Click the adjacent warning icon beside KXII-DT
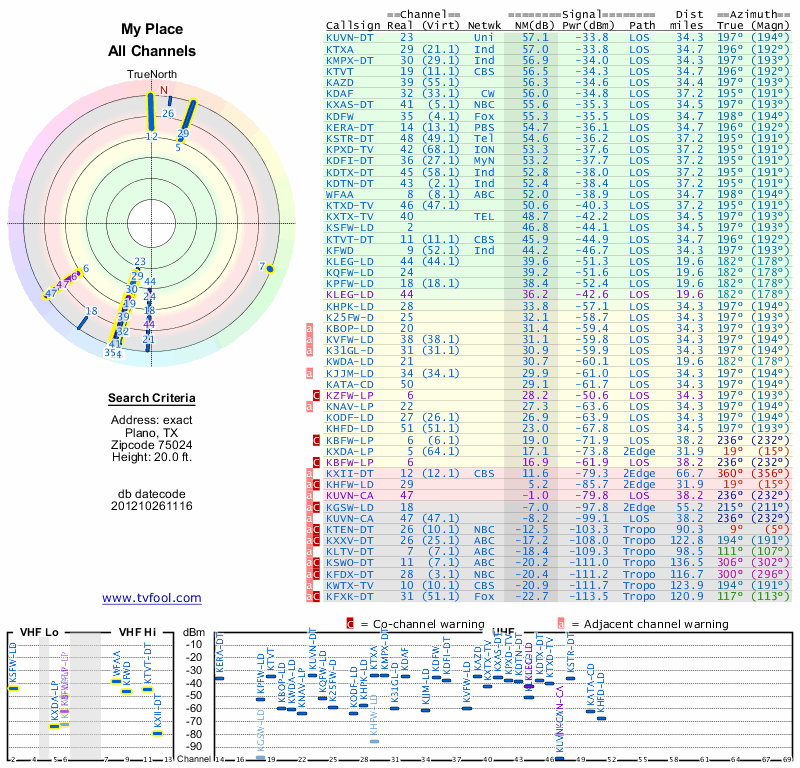This screenshot has height=768, width=800. pyautogui.click(x=309, y=474)
